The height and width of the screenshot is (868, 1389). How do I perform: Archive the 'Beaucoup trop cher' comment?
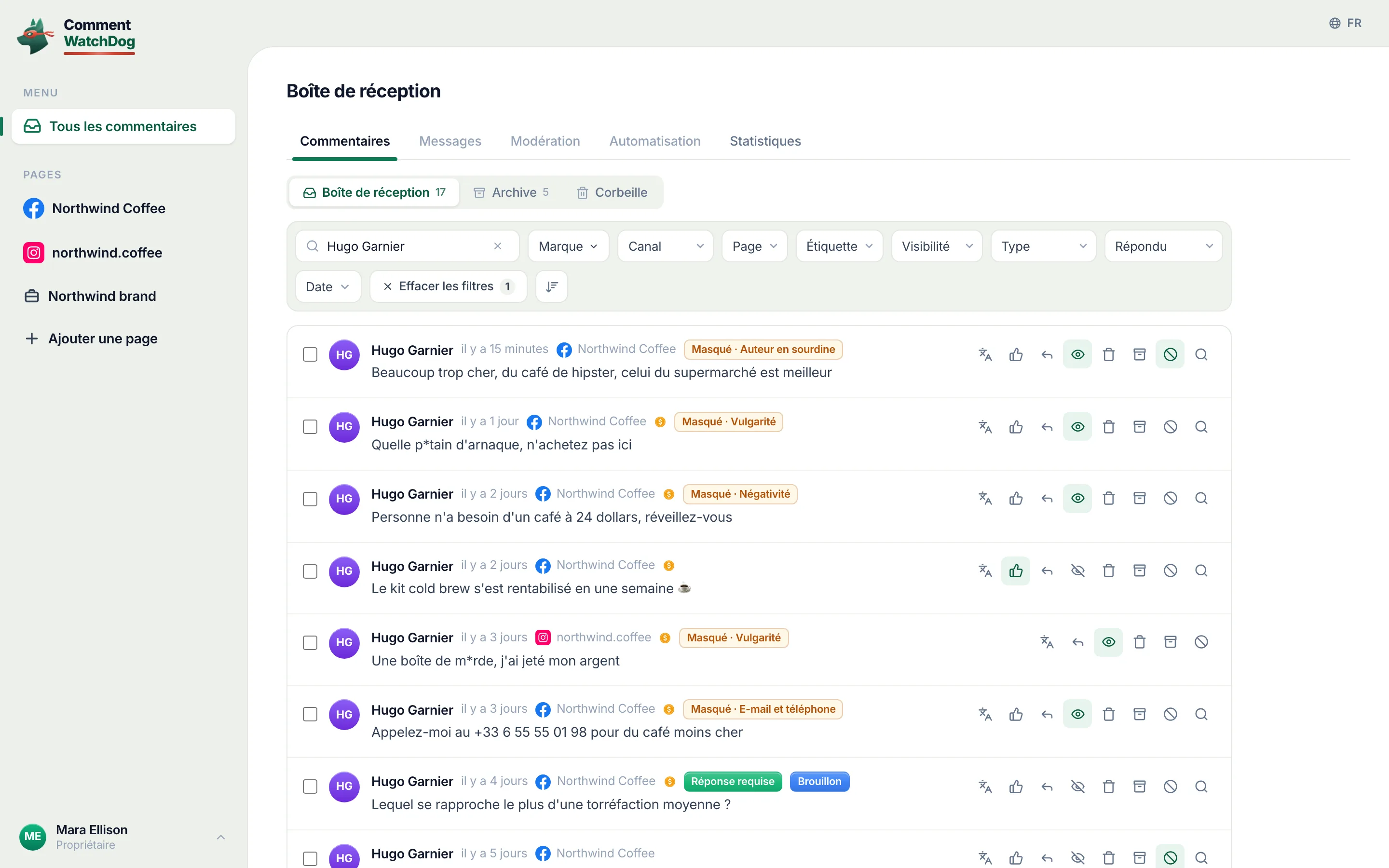click(x=1140, y=355)
